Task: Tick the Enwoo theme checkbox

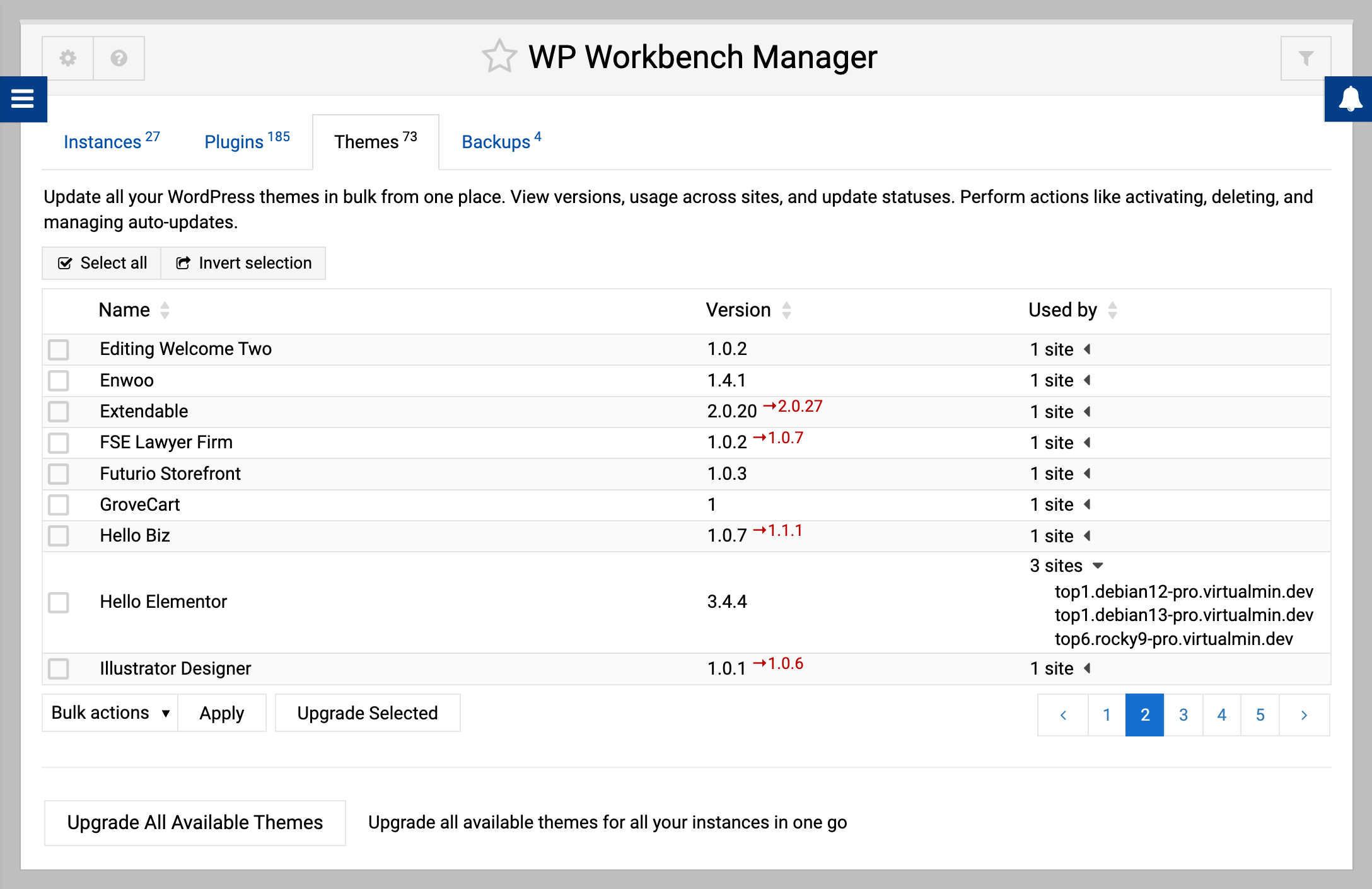Action: point(59,380)
